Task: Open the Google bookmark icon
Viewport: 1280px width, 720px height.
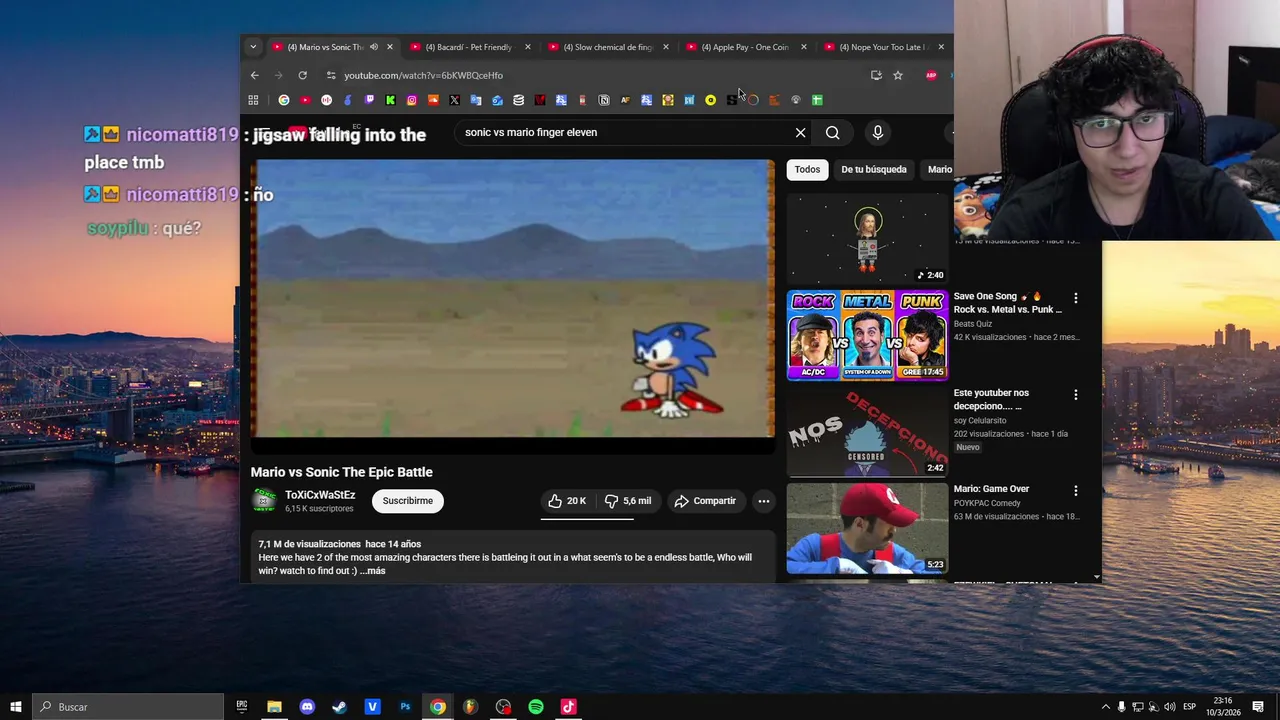Action: (284, 100)
